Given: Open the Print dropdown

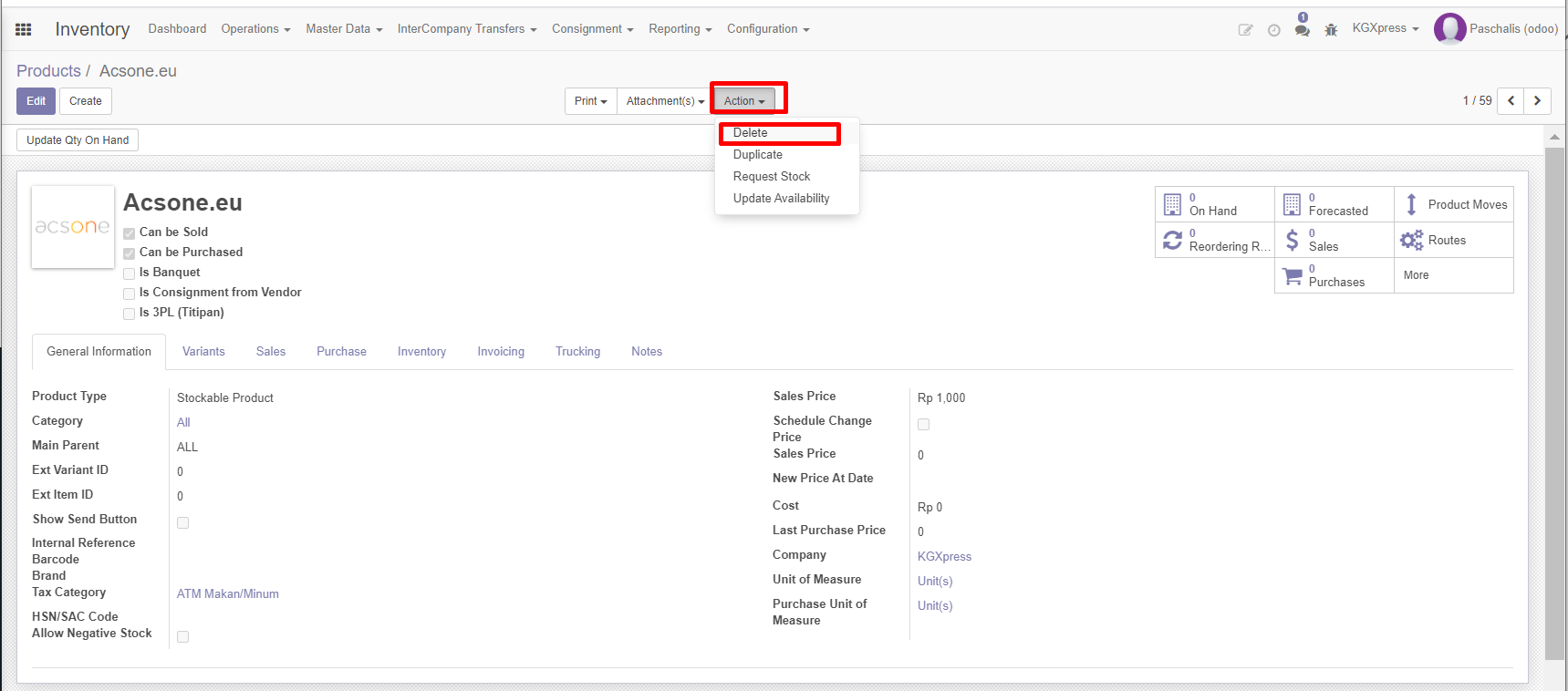Looking at the screenshot, I should pyautogui.click(x=591, y=100).
